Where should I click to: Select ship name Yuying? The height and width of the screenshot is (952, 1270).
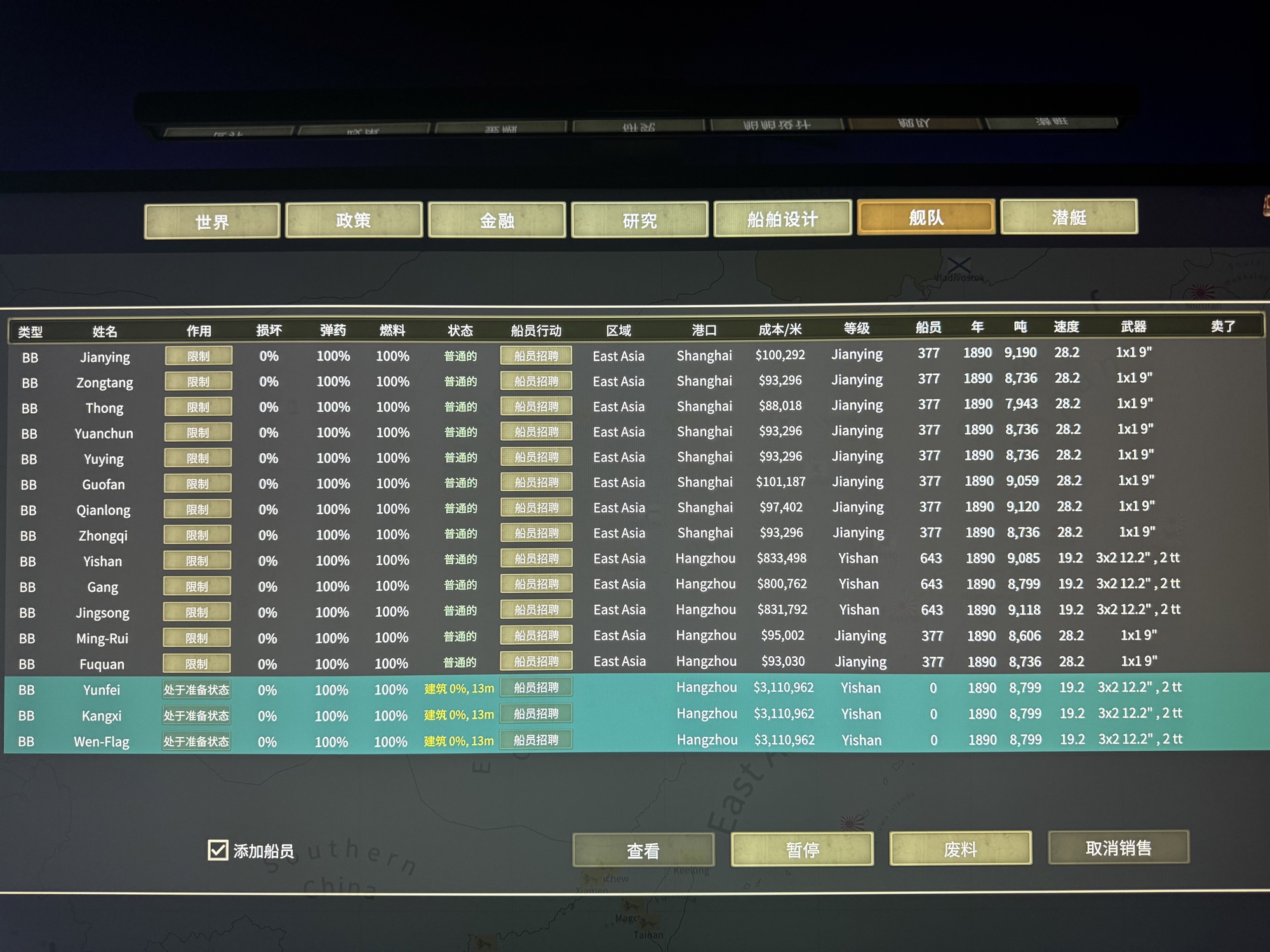[x=104, y=459]
